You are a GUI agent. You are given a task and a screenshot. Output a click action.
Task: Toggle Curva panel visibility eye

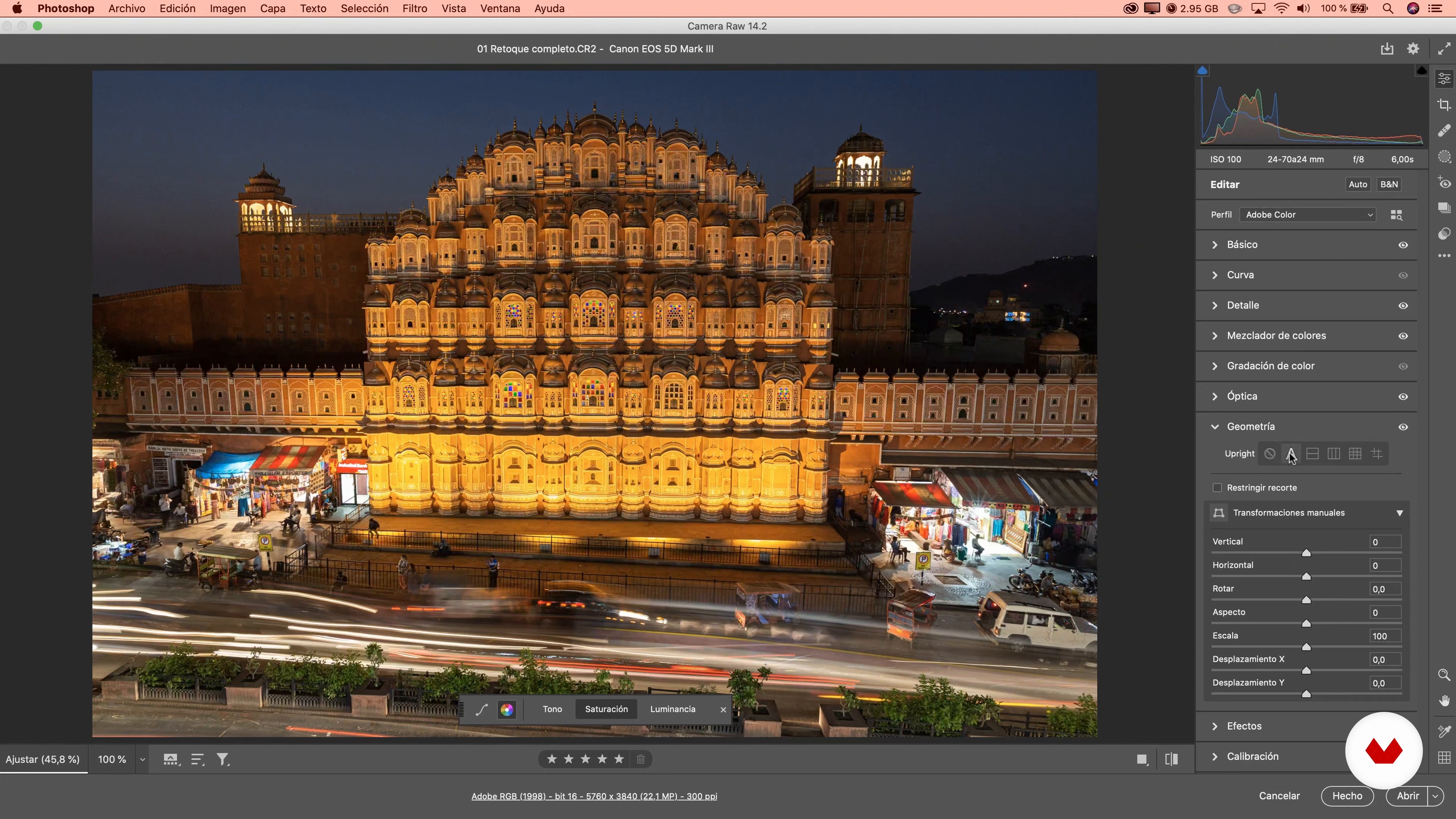(1403, 275)
